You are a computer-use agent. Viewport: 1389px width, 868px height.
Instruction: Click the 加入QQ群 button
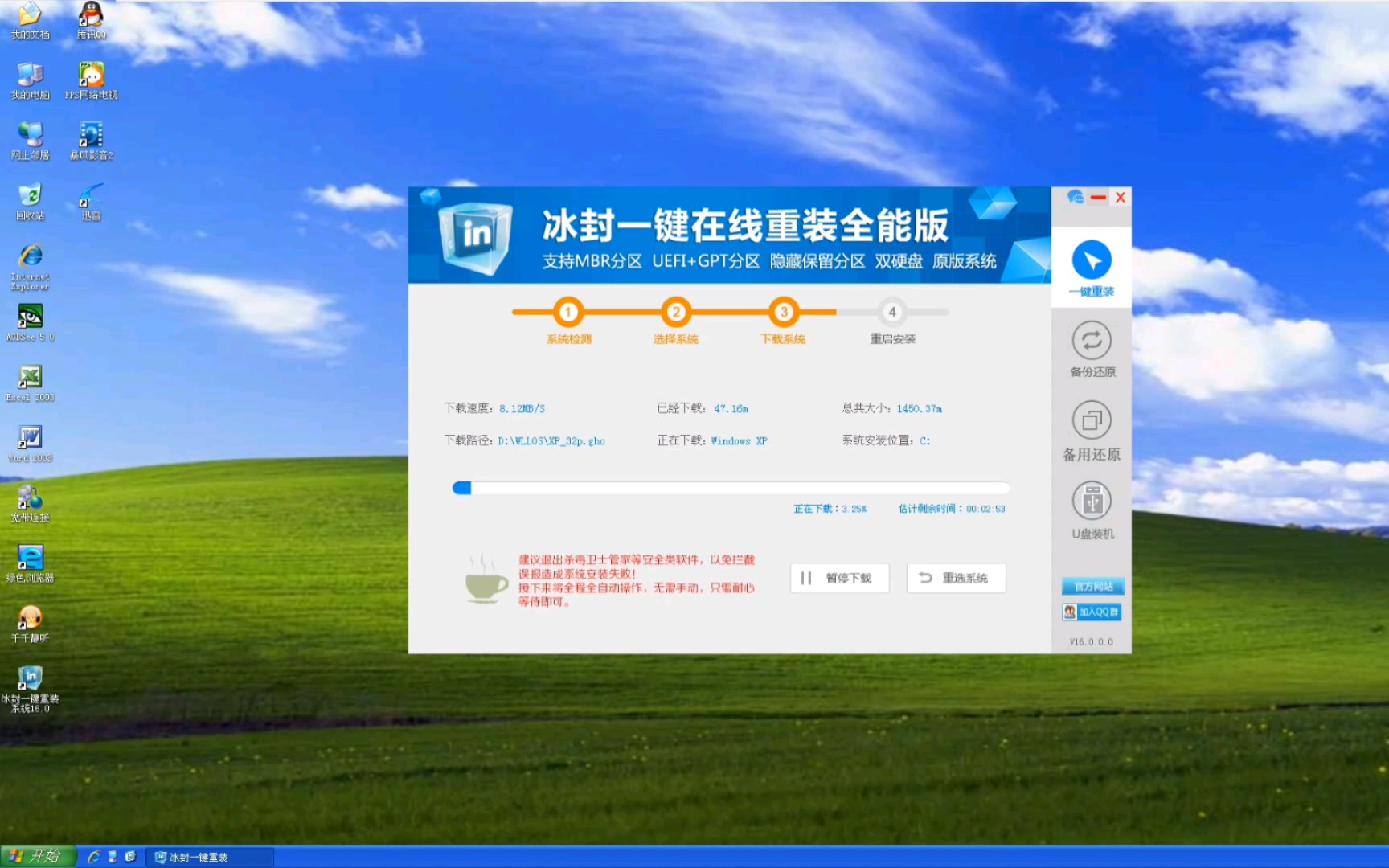coord(1092,612)
